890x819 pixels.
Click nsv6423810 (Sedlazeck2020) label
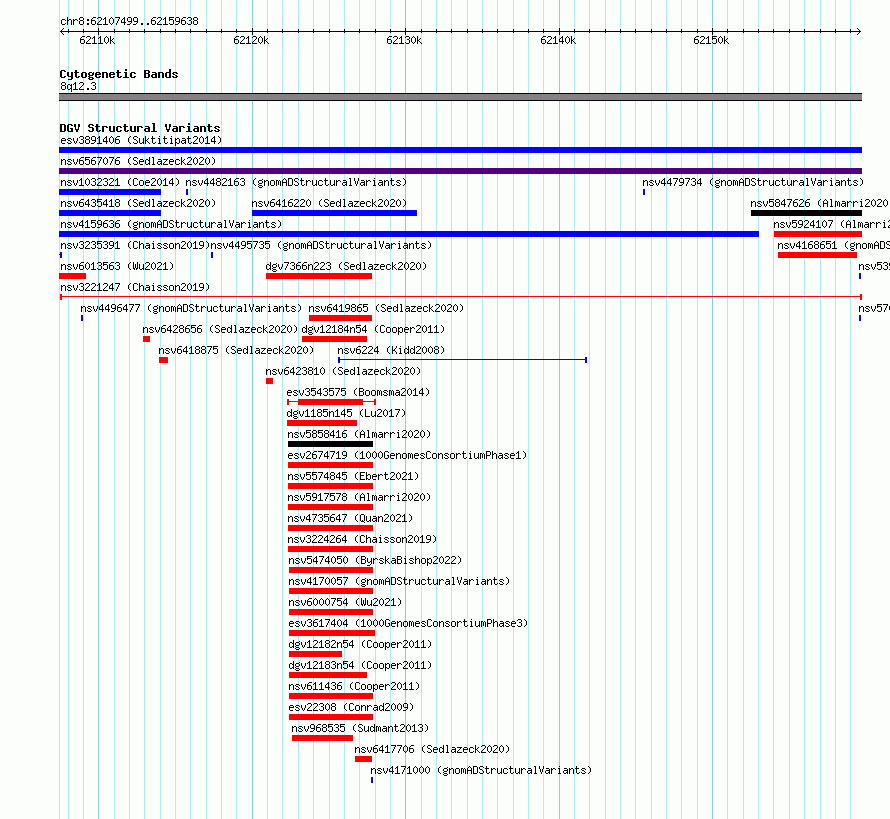[343, 371]
